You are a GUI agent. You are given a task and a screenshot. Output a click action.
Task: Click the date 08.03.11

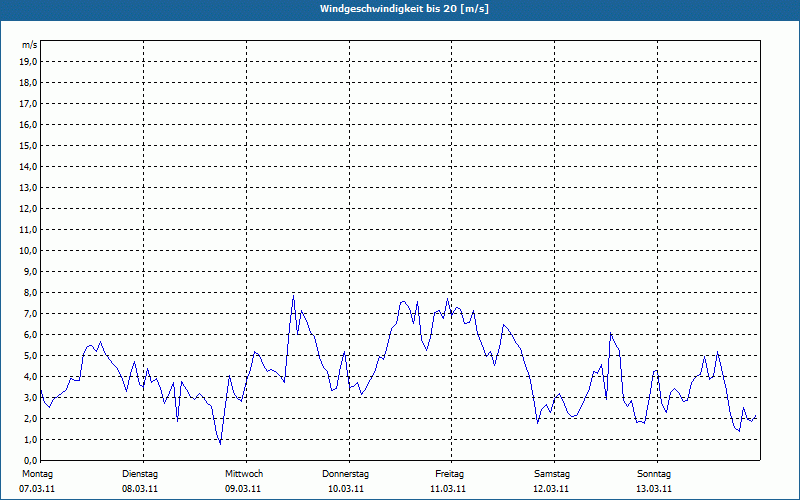click(140, 489)
